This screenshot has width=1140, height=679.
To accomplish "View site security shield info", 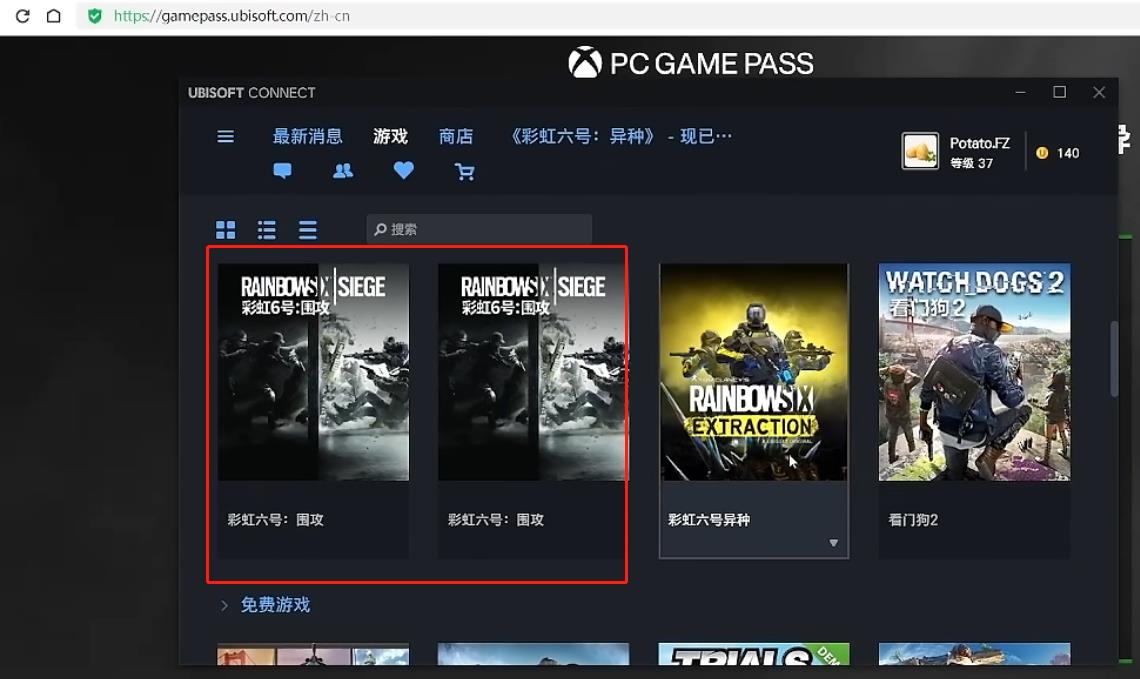I will pos(95,16).
